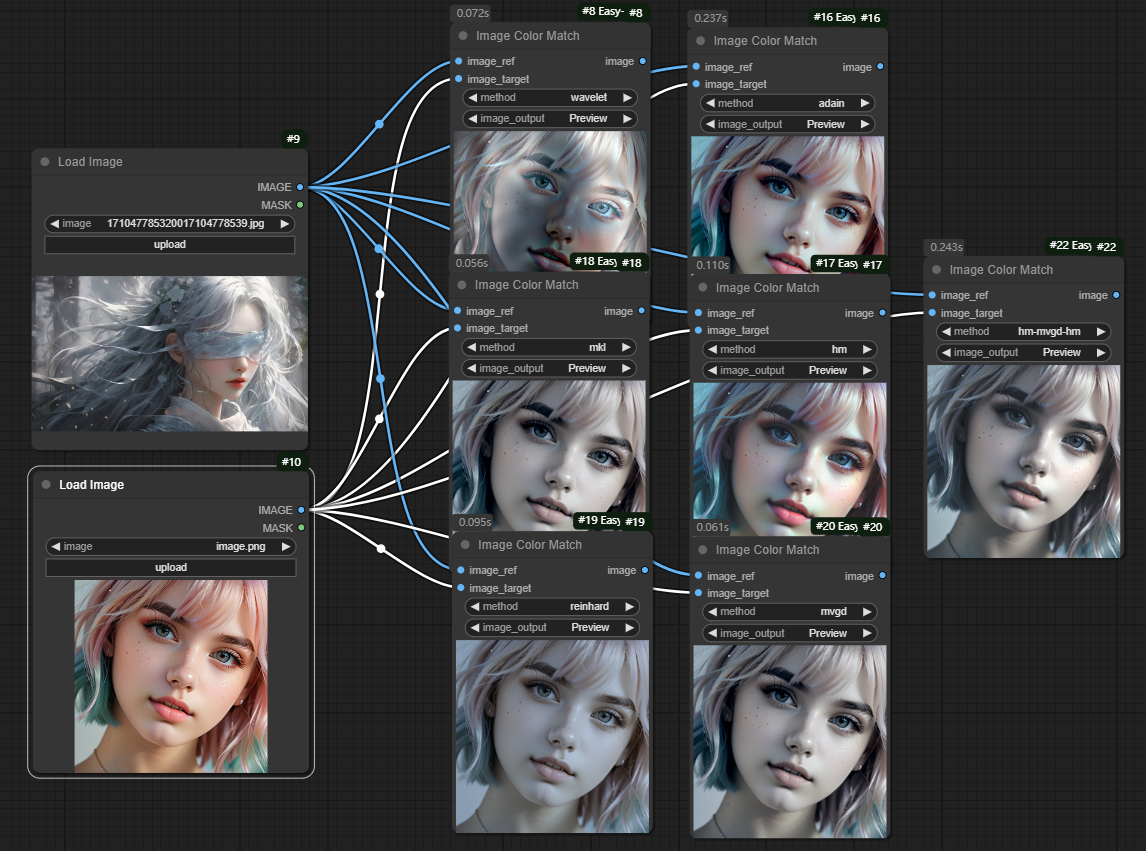Open the image_output Preview dropdown on the reinhard node

click(552, 627)
